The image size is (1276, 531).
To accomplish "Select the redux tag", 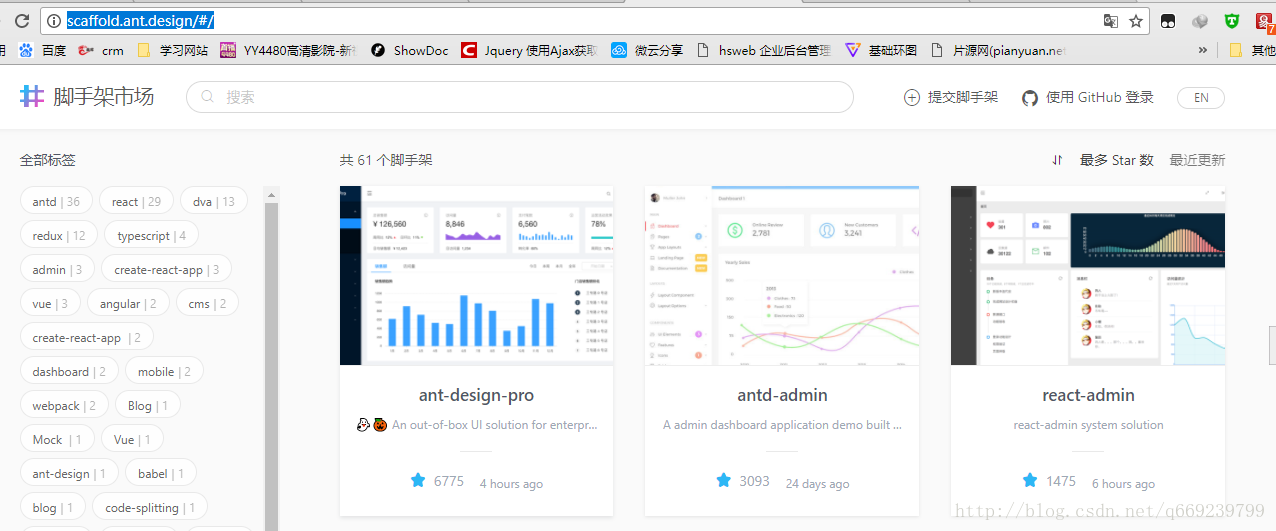I will click(x=59, y=235).
